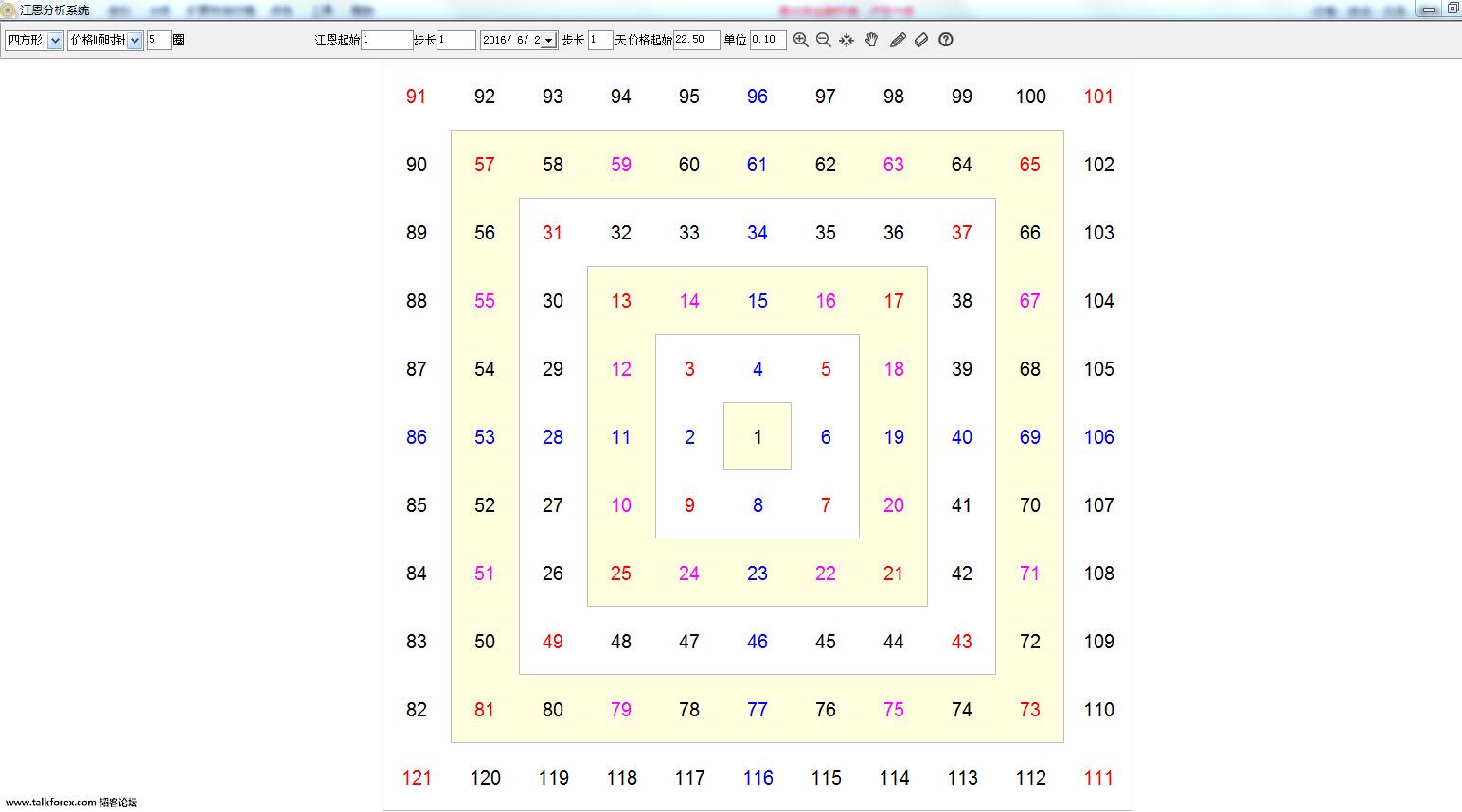The height and width of the screenshot is (812, 1462).
Task: Click the red number 3 cell
Action: [x=689, y=369]
